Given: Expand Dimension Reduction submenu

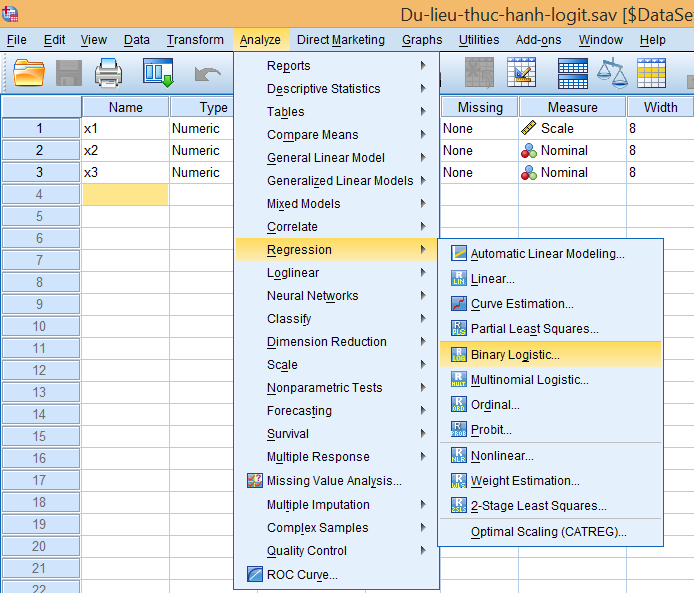Looking at the screenshot, I should coord(337,342).
